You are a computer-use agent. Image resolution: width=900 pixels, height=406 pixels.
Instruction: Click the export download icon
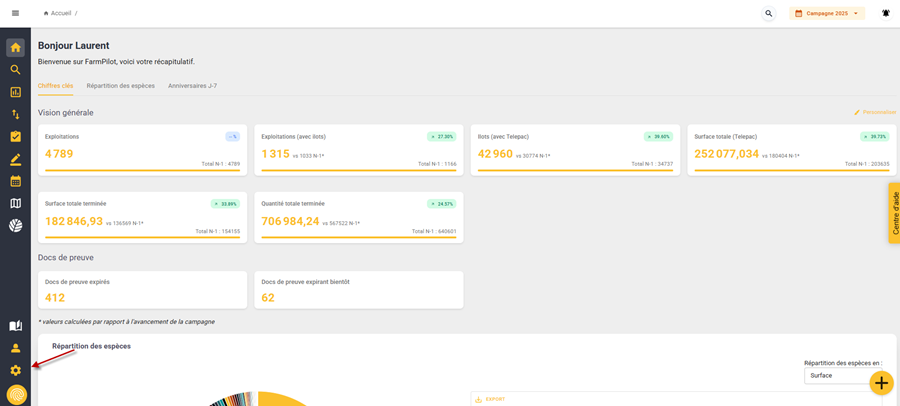coord(478,399)
